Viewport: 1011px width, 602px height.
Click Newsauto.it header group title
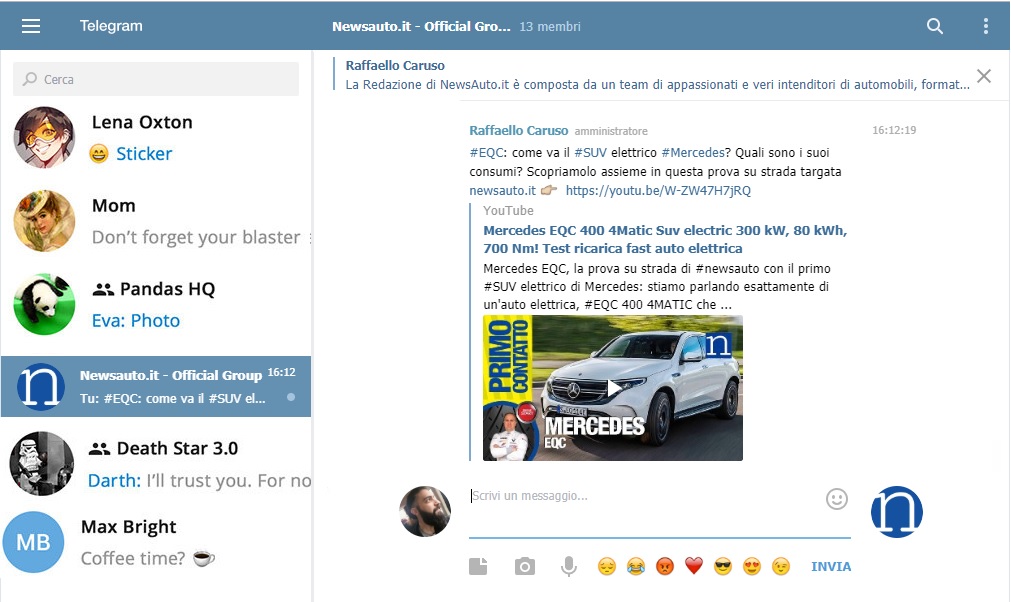click(421, 26)
